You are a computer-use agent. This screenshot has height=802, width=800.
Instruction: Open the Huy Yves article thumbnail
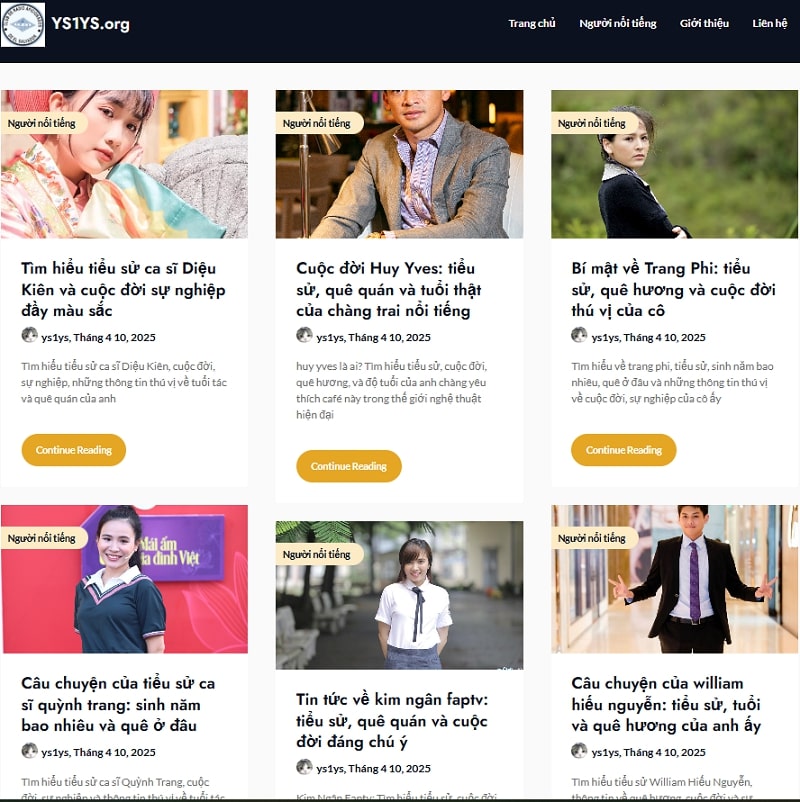[x=399, y=164]
